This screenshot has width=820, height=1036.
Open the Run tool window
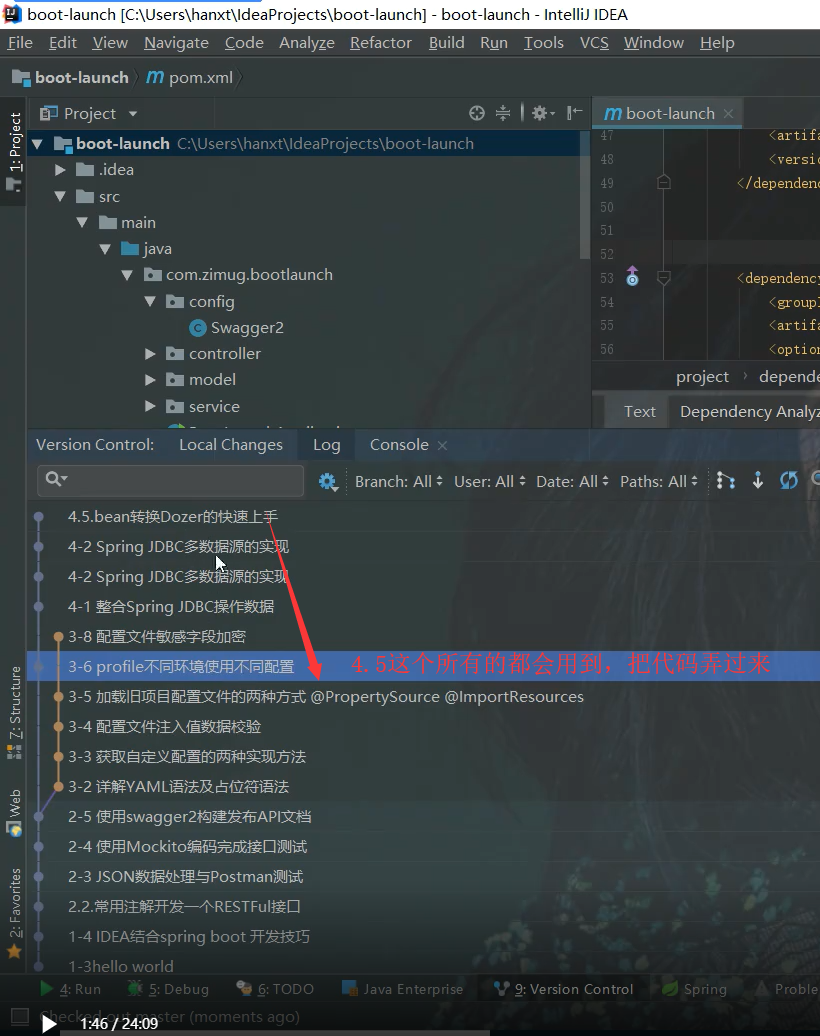click(x=71, y=988)
